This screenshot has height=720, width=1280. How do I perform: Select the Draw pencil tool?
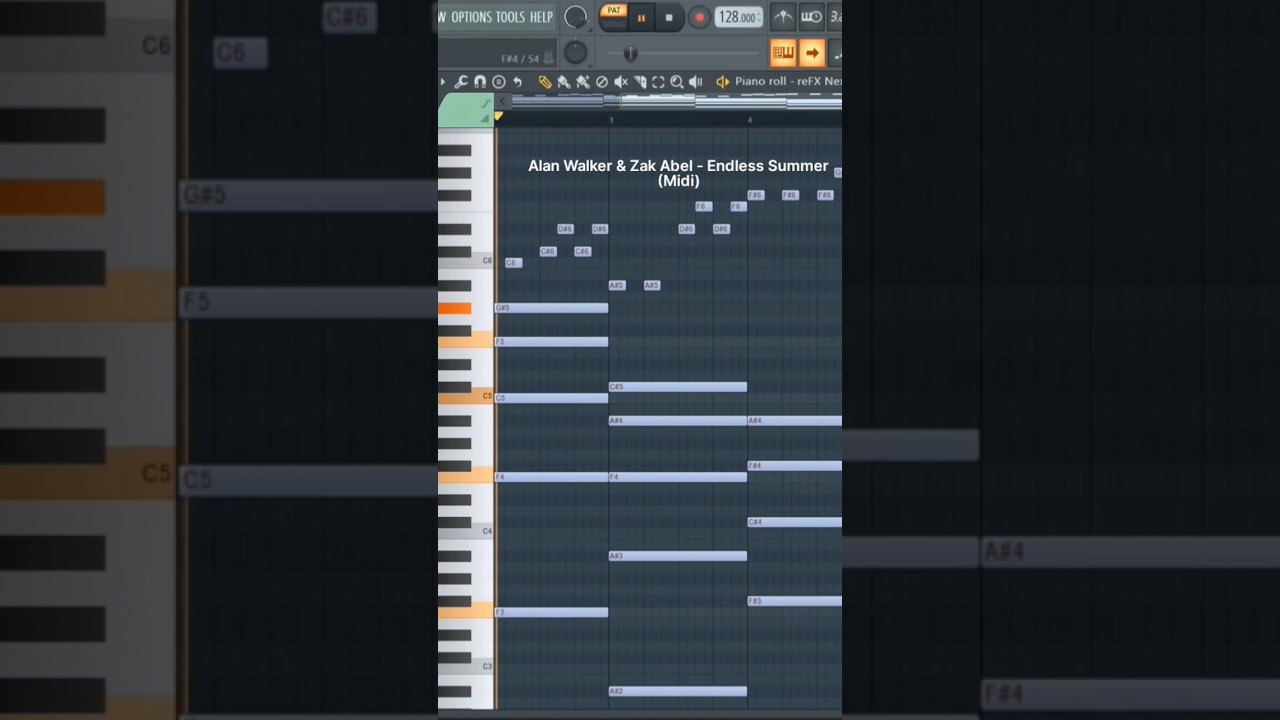545,82
